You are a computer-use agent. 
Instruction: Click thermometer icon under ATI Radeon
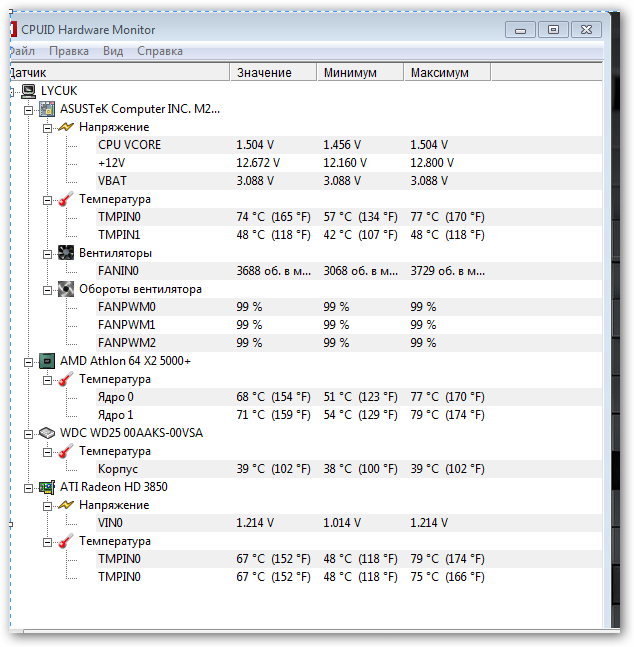pos(66,541)
